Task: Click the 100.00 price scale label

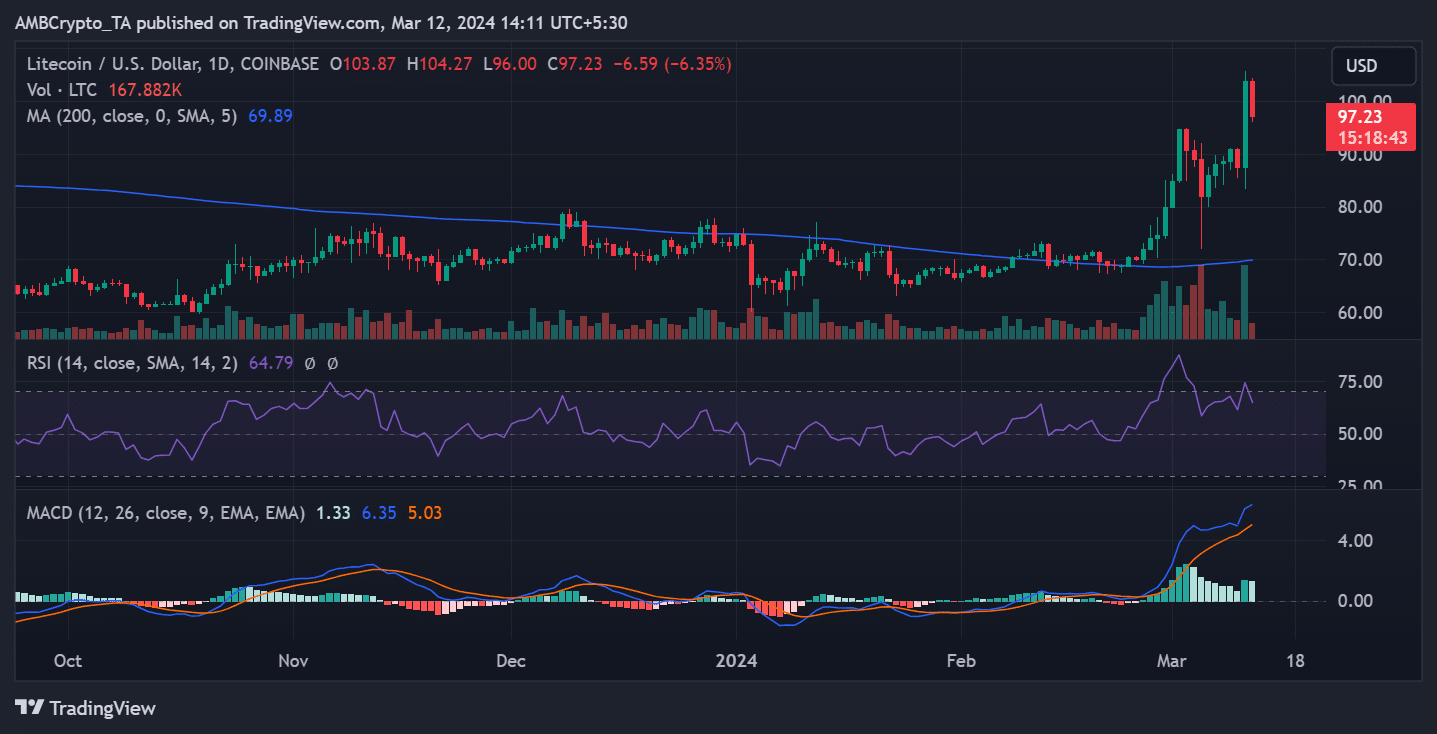Action: 1364,100
